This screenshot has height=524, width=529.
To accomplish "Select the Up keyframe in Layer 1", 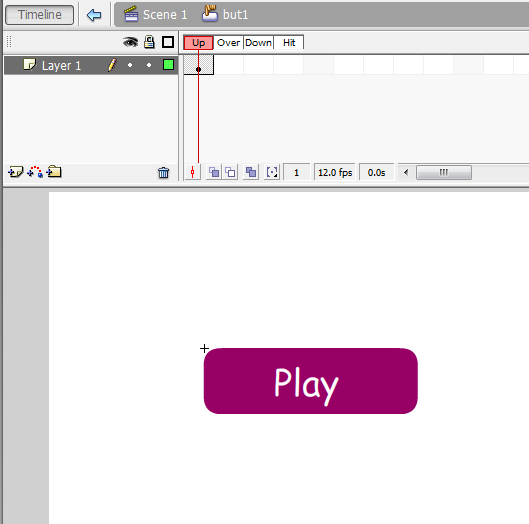I will tap(198, 65).
